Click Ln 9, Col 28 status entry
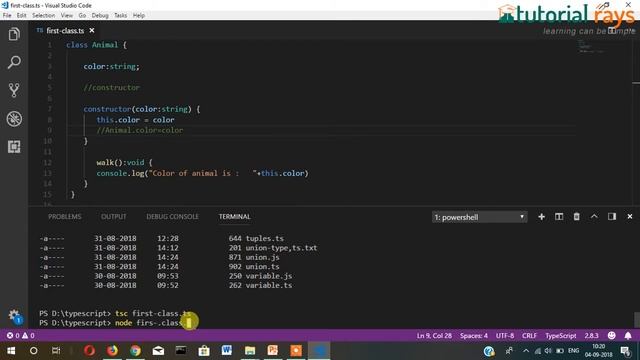Screen dimensions: 640x360 click(434, 336)
